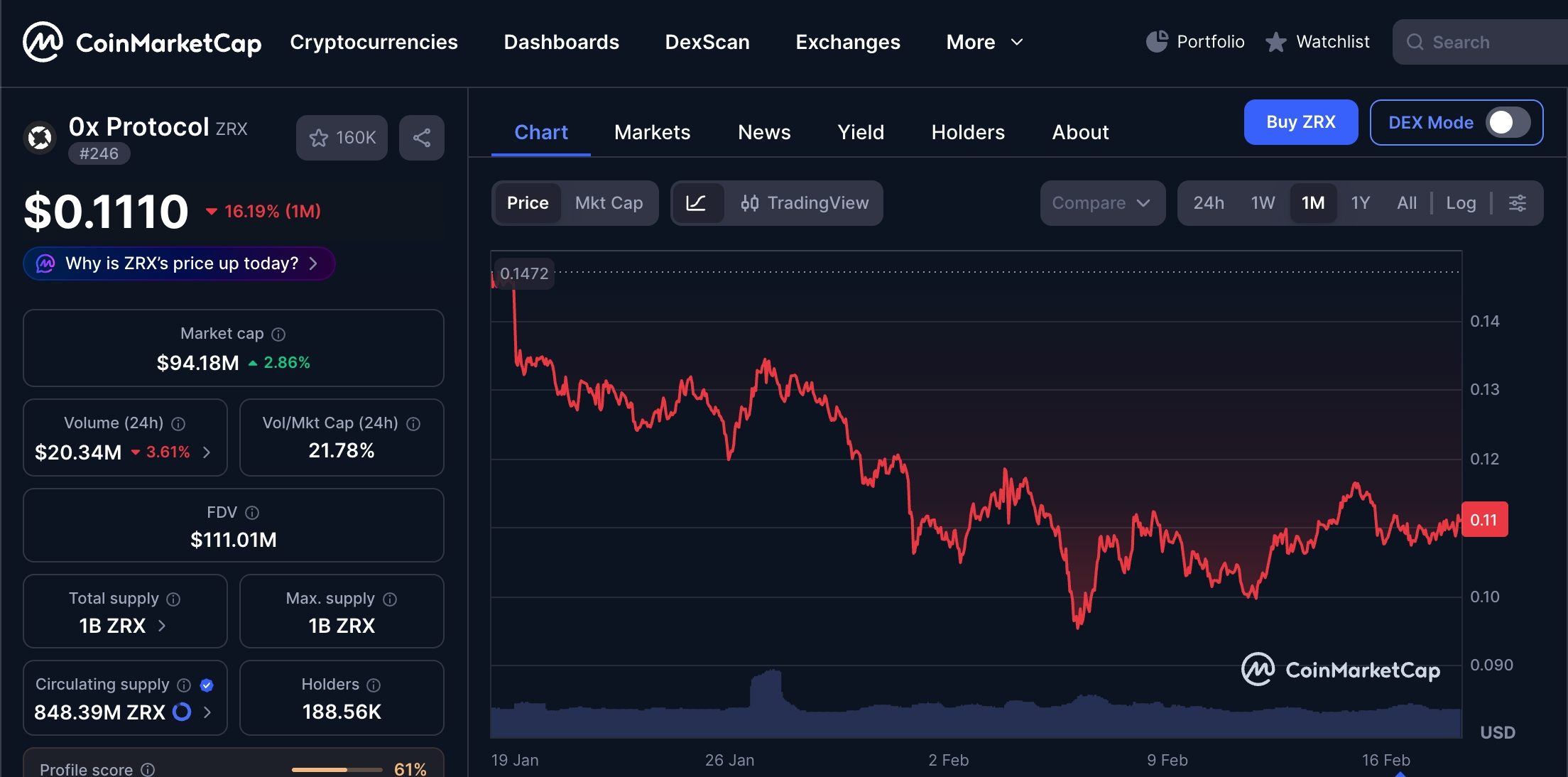This screenshot has height=777, width=1568.
Task: Expand Volume (24h) details chevron
Action: click(207, 452)
